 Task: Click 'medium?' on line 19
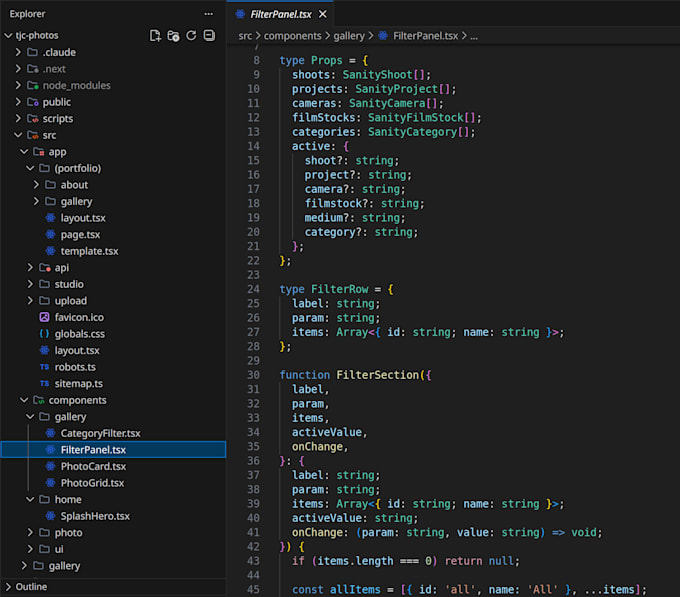pos(327,218)
